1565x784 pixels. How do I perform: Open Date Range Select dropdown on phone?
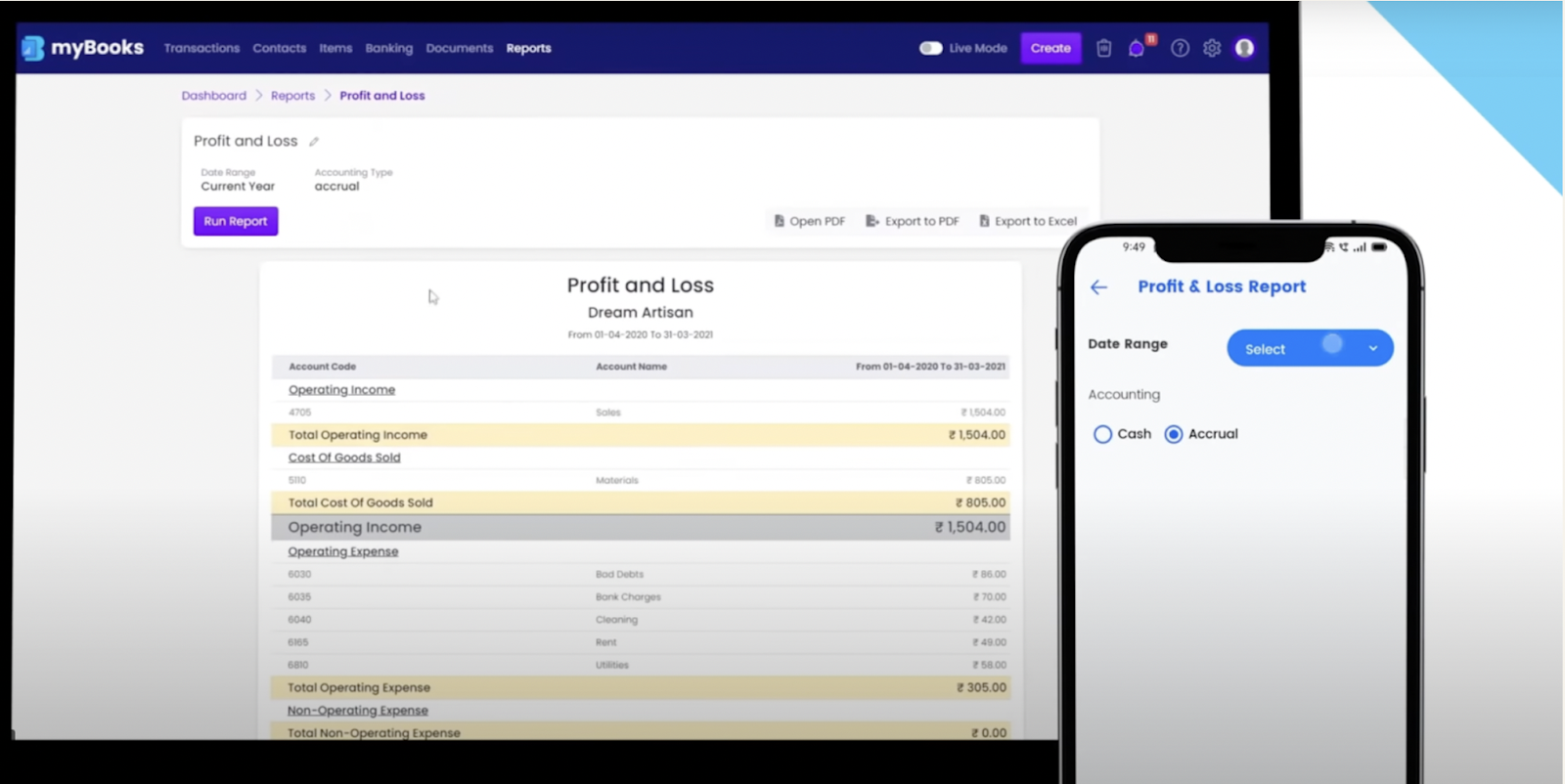point(1310,348)
